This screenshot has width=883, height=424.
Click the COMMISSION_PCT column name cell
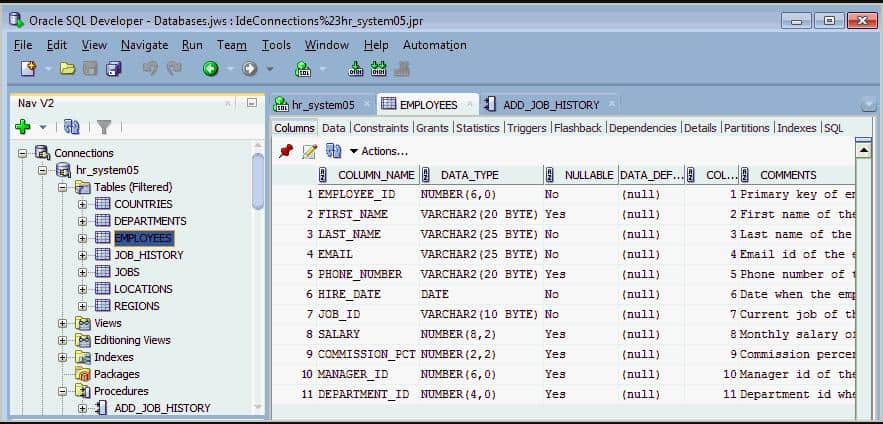[366, 354]
